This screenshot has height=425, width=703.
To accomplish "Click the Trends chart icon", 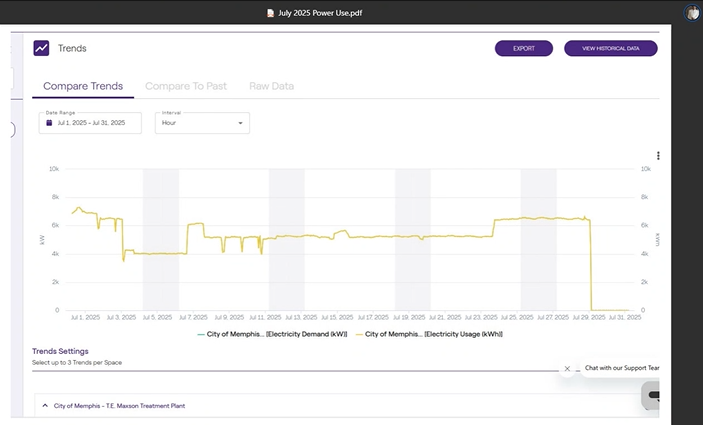I will [x=41, y=48].
